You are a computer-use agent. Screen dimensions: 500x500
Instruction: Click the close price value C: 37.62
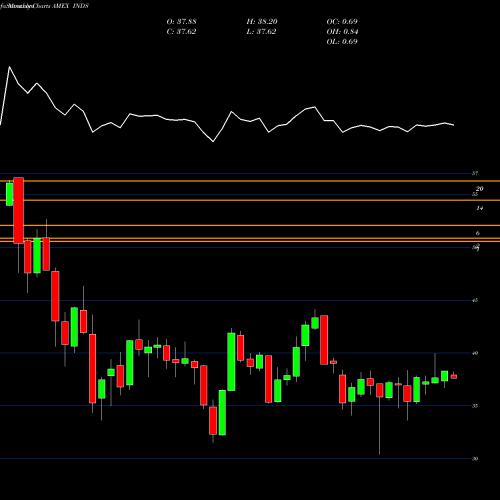[181, 32]
